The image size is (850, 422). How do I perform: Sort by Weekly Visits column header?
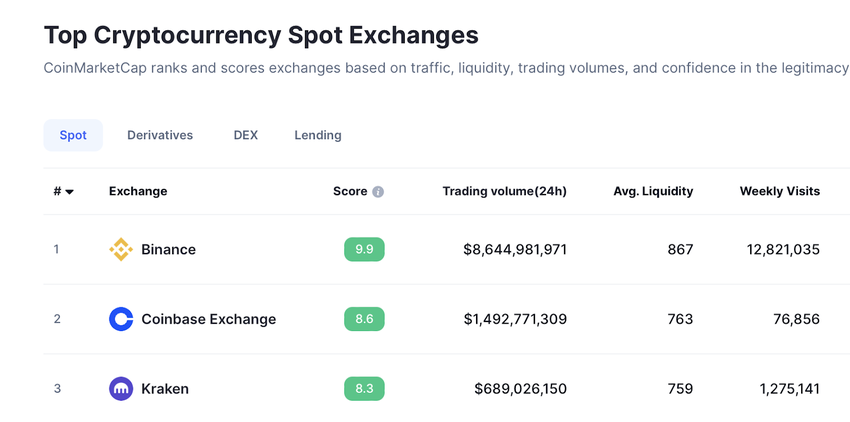(779, 191)
